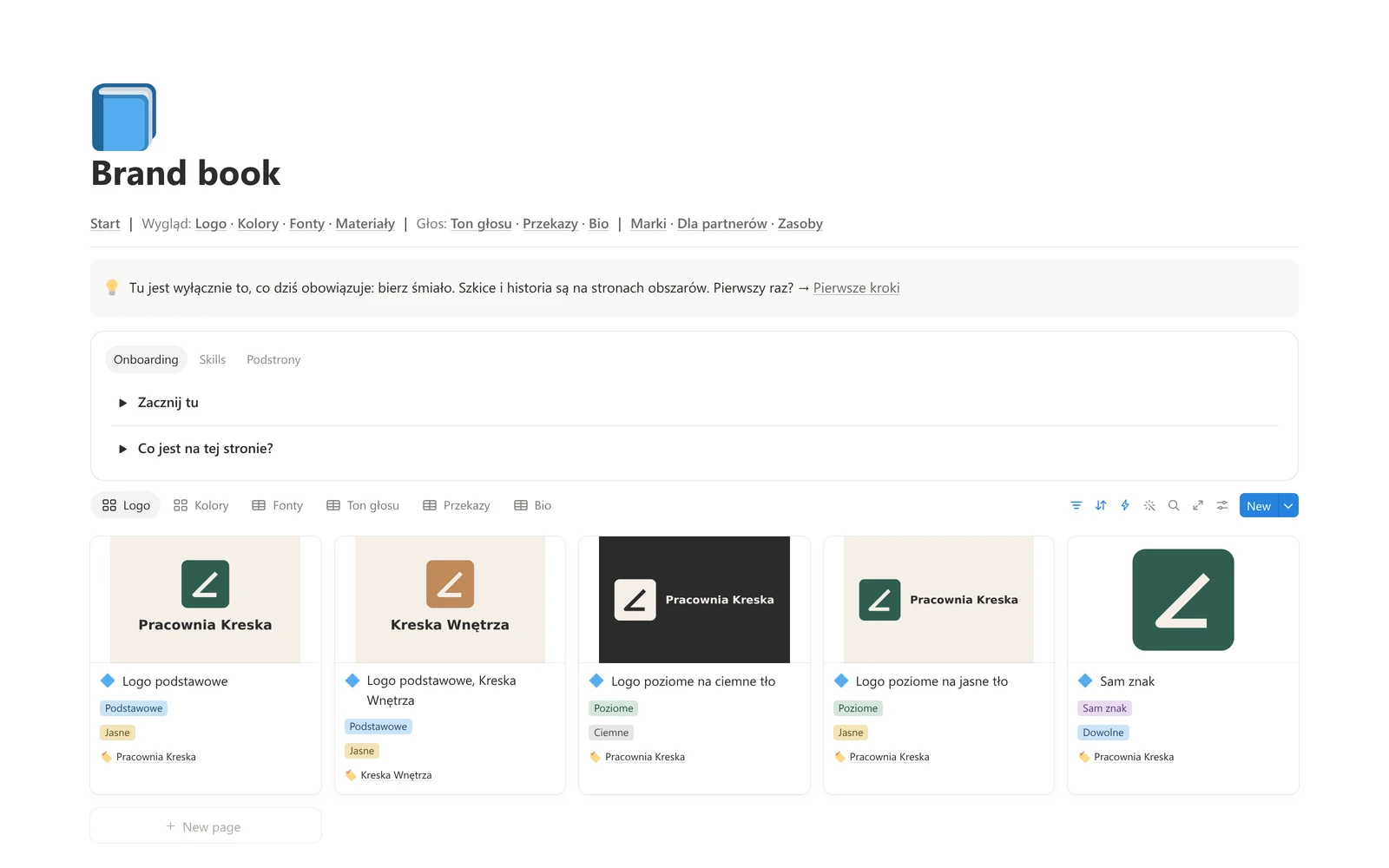This screenshot has width=1389, height=868.
Task: Open Logo podstawowe card thumbnail
Action: (x=206, y=600)
